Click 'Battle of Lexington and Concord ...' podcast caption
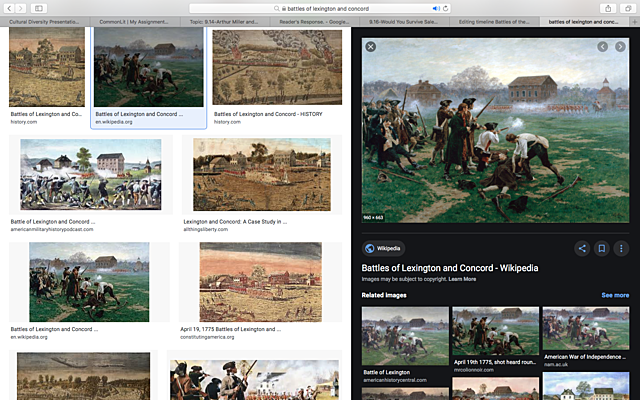 [x=53, y=222]
